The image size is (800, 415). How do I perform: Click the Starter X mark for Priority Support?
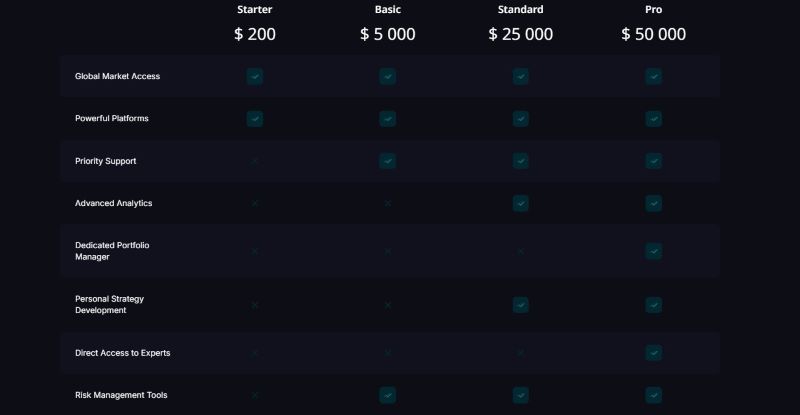(x=255, y=161)
